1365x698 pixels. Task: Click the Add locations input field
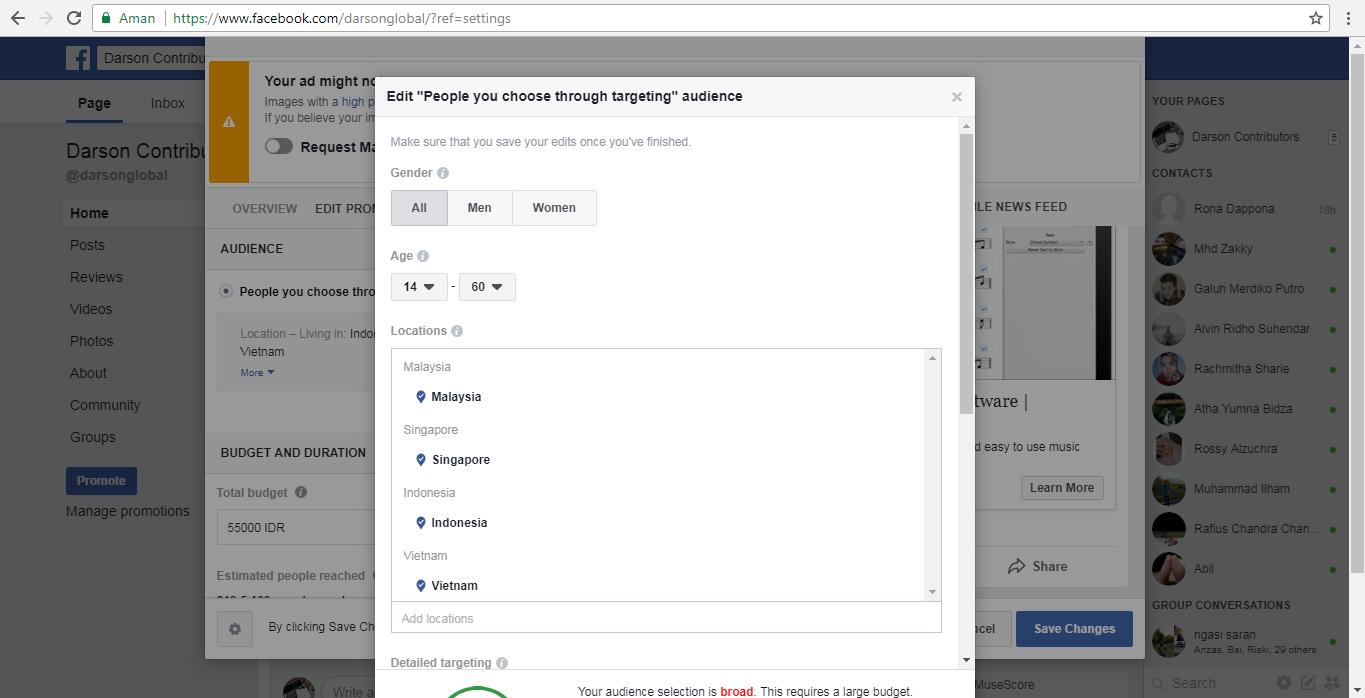click(x=666, y=618)
